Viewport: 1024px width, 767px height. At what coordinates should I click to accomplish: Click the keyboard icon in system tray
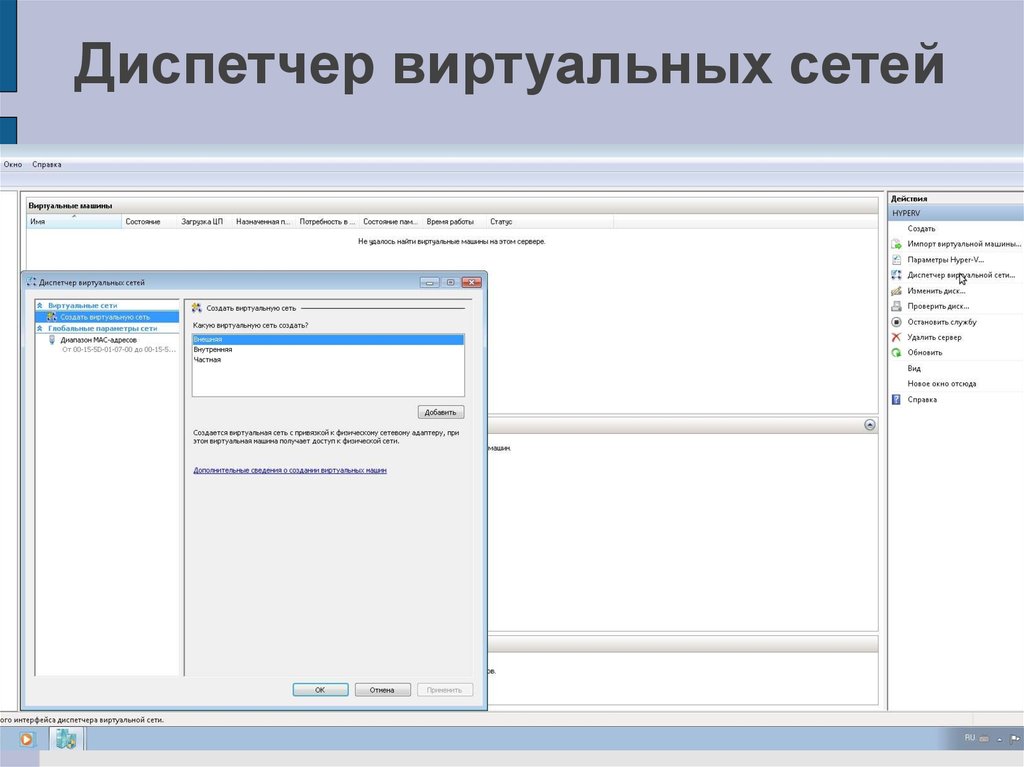(984, 738)
